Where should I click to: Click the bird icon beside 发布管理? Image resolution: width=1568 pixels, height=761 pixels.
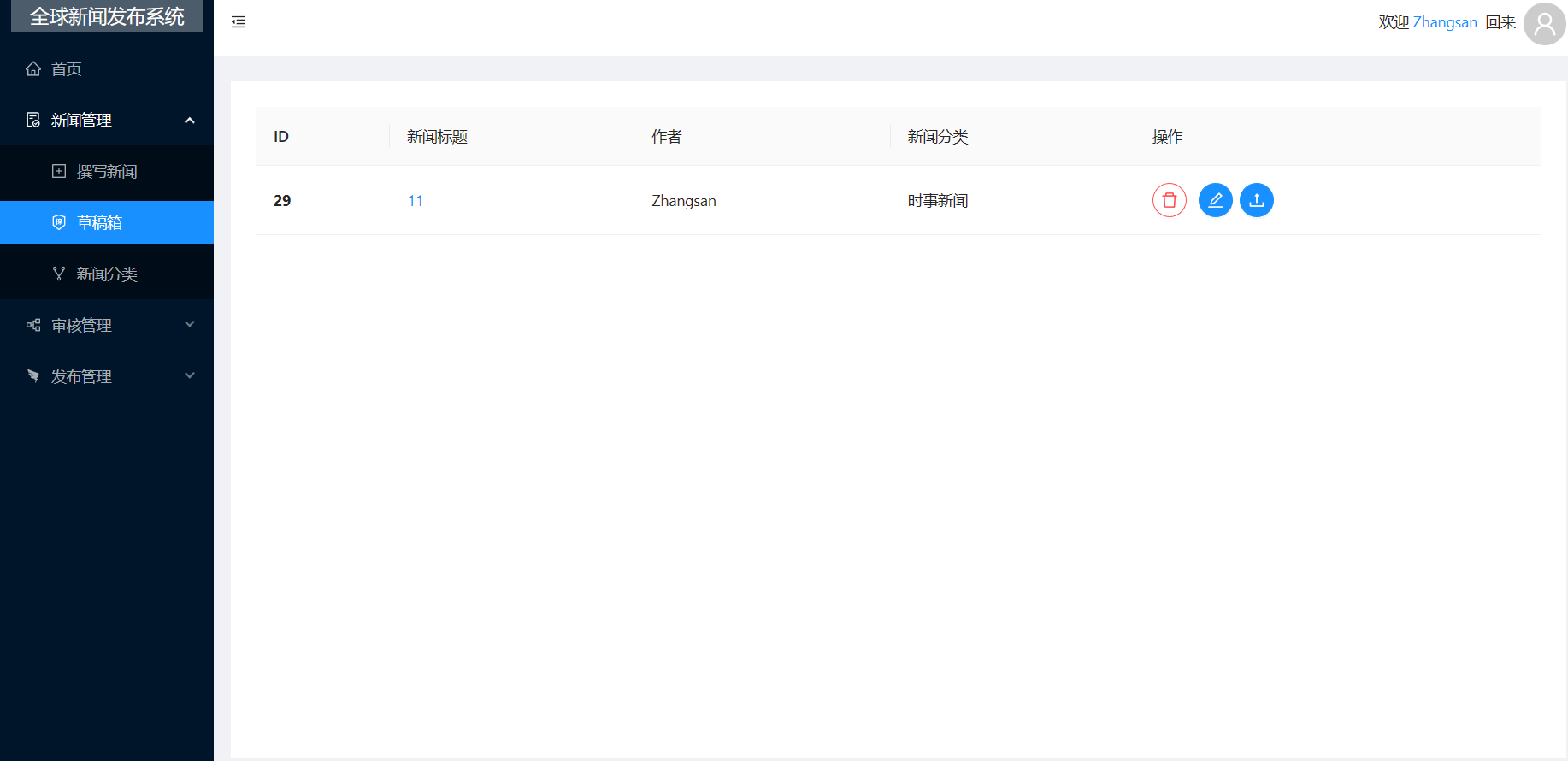point(33,376)
